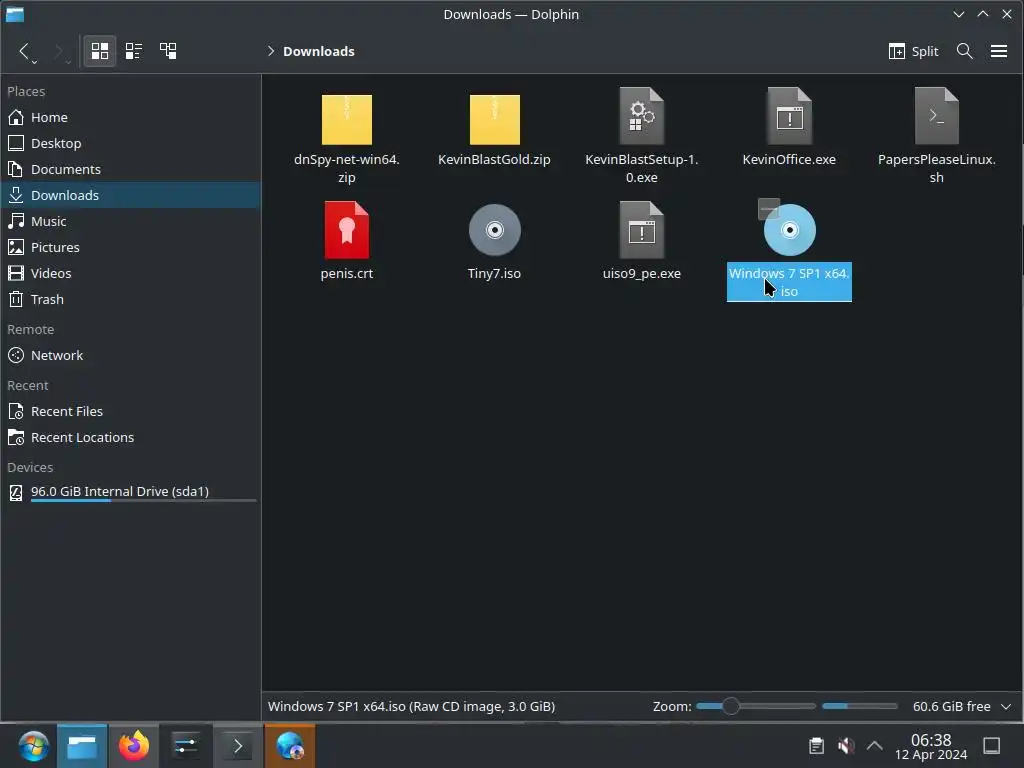Click Windows 7 SP1 x64.iso disc icon
Viewport: 1024px width, 768px height.
pyautogui.click(x=790, y=230)
